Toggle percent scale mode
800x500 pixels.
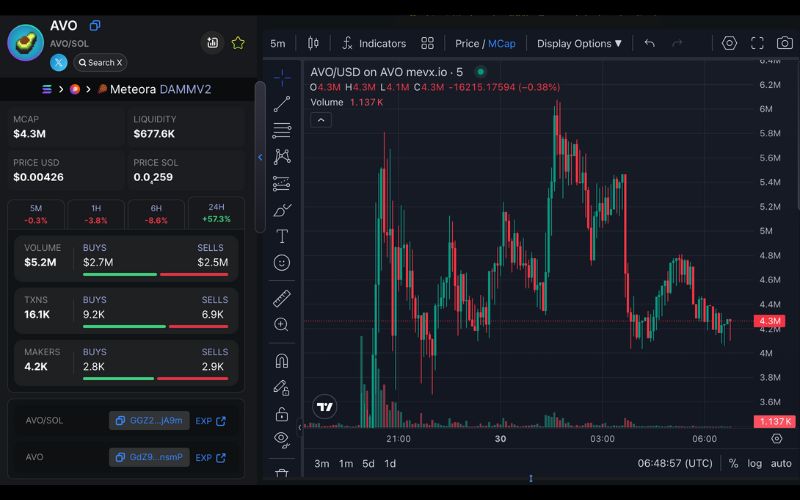[733, 463]
